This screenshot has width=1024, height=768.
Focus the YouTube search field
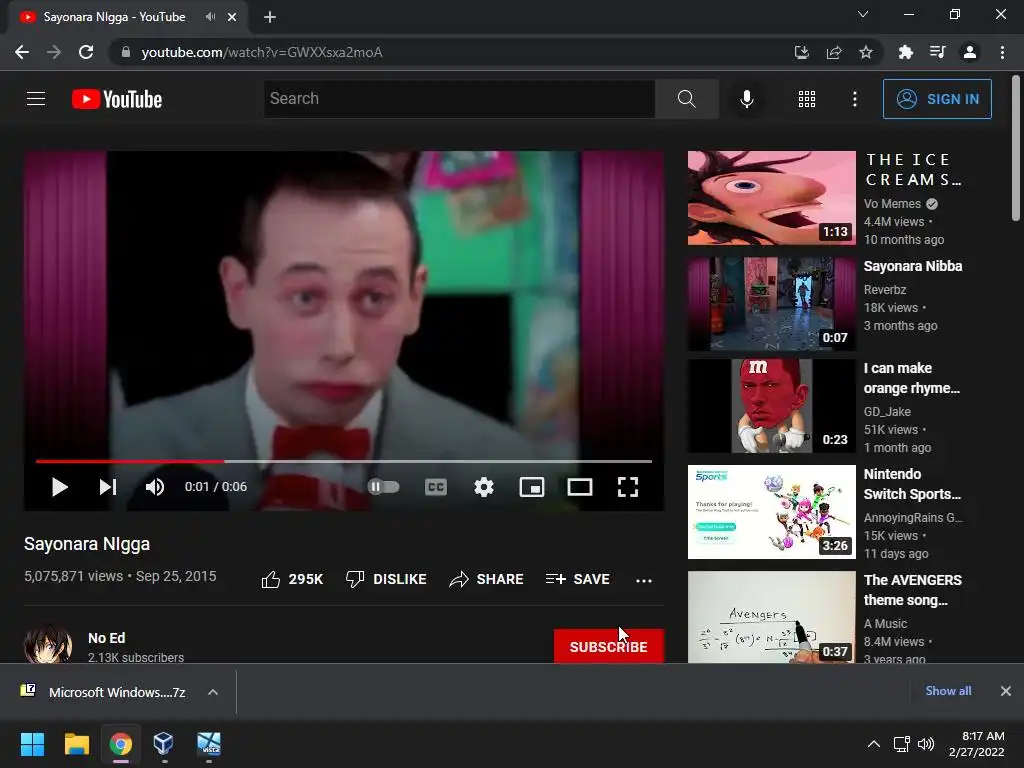459,99
